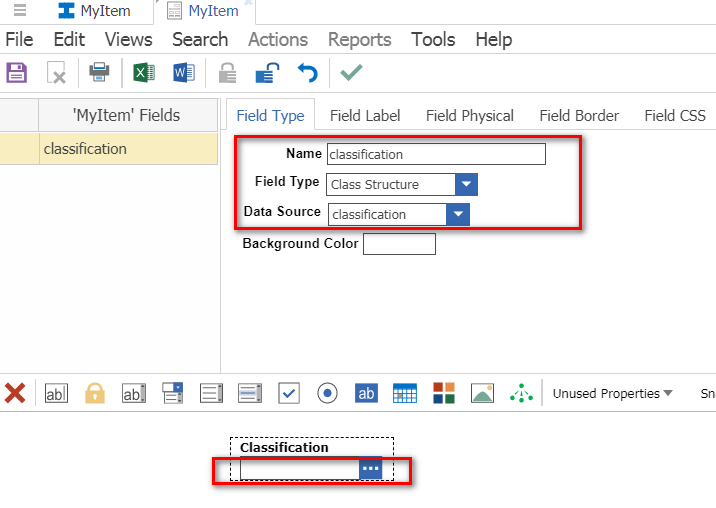Screen dimensions: 716x508
Task: Open the Field Type dropdown arrow
Action: pos(466,184)
